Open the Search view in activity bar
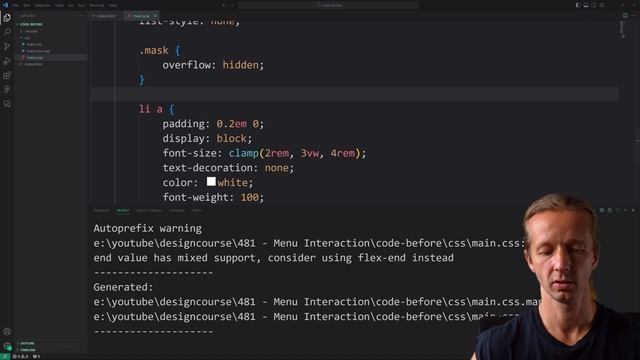The width and height of the screenshot is (640, 360). point(7,32)
